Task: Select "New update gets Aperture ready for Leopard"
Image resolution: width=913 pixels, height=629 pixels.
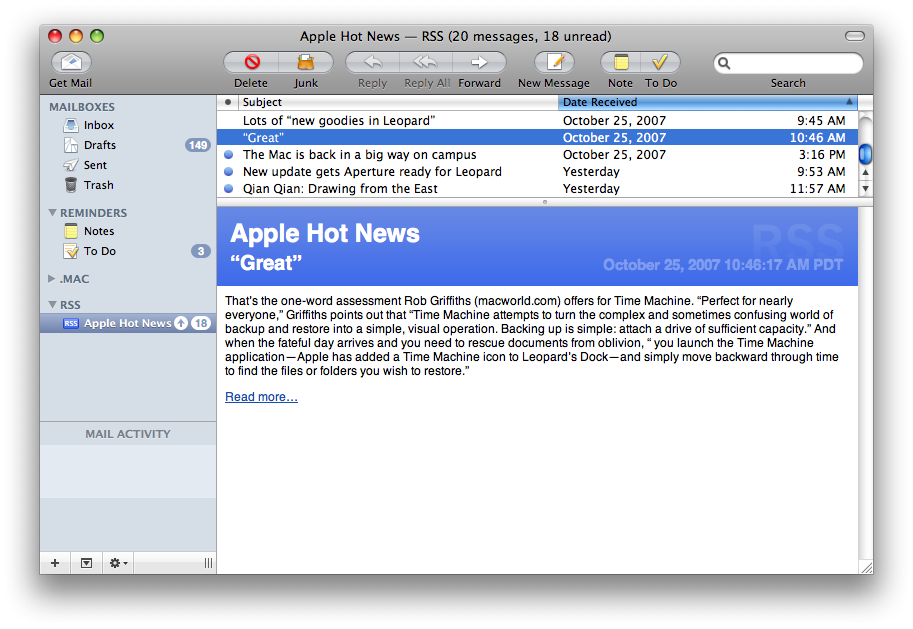Action: coord(537,172)
